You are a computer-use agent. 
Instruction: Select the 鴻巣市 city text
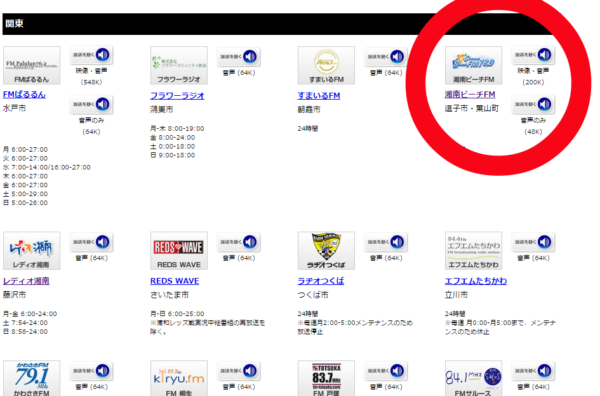coord(161,109)
